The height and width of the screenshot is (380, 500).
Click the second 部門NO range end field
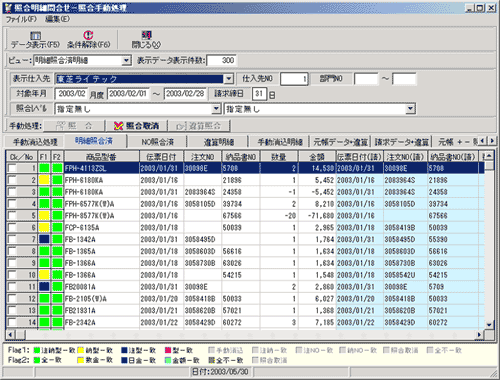pos(404,79)
